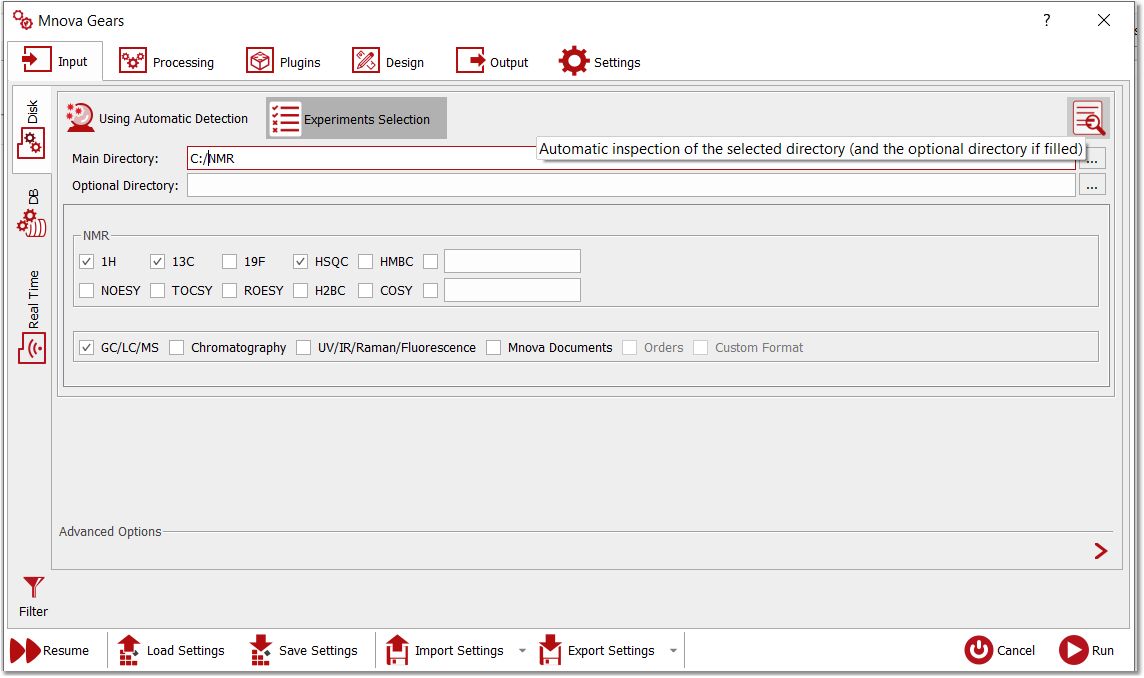Image resolution: width=1144 pixels, height=678 pixels.
Task: Open the Input tab
Action: tap(55, 61)
